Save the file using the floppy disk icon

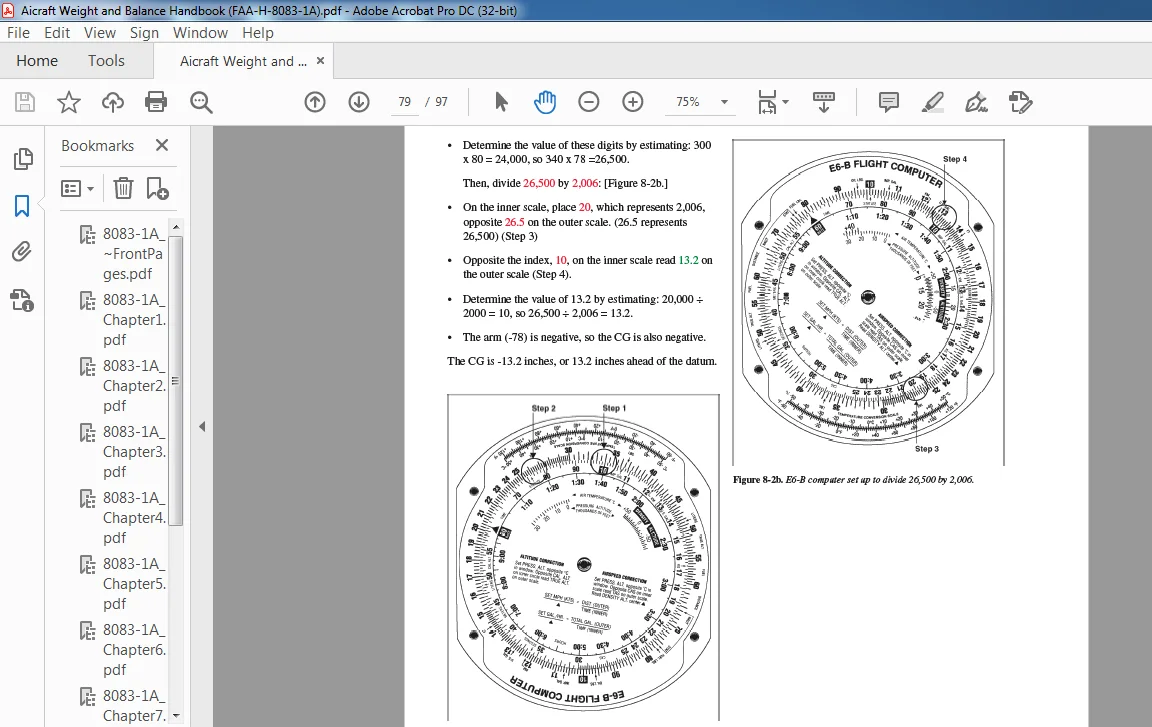tap(25, 102)
